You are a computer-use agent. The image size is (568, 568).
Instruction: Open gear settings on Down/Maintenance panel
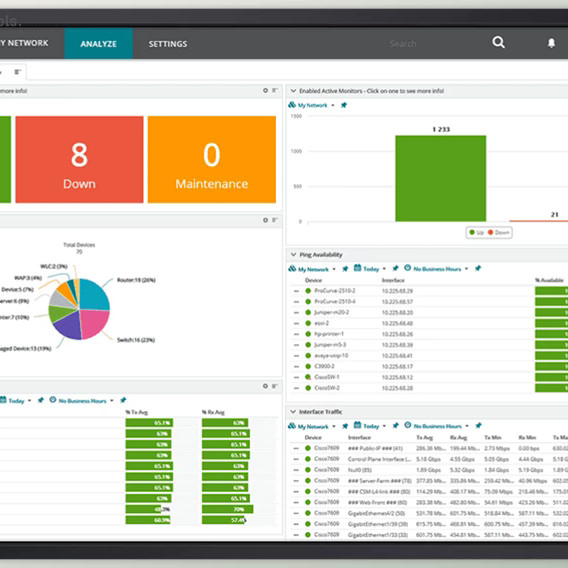coord(265,90)
